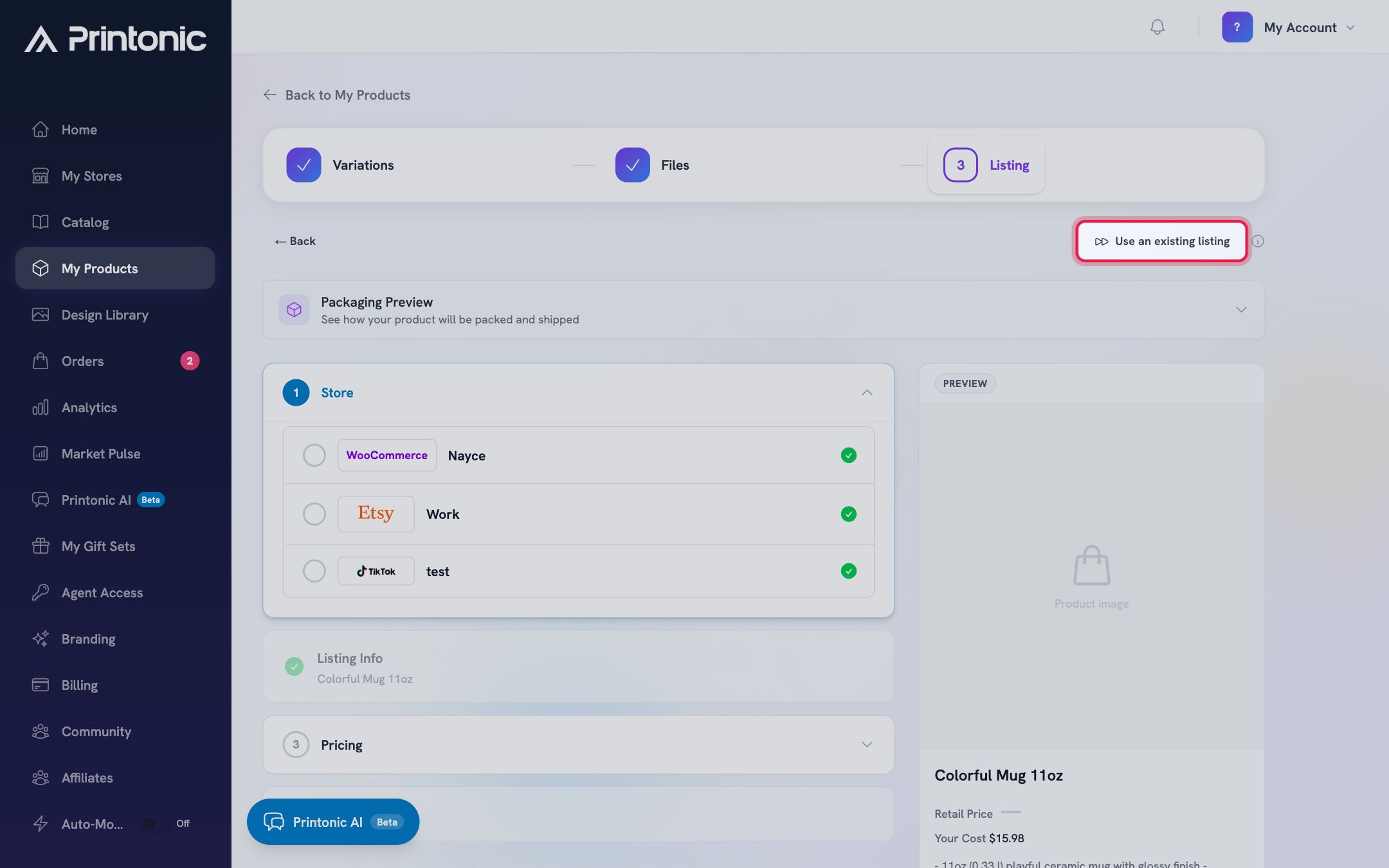This screenshot has height=868, width=1389.
Task: Click the My Account label
Action: [x=1300, y=28]
